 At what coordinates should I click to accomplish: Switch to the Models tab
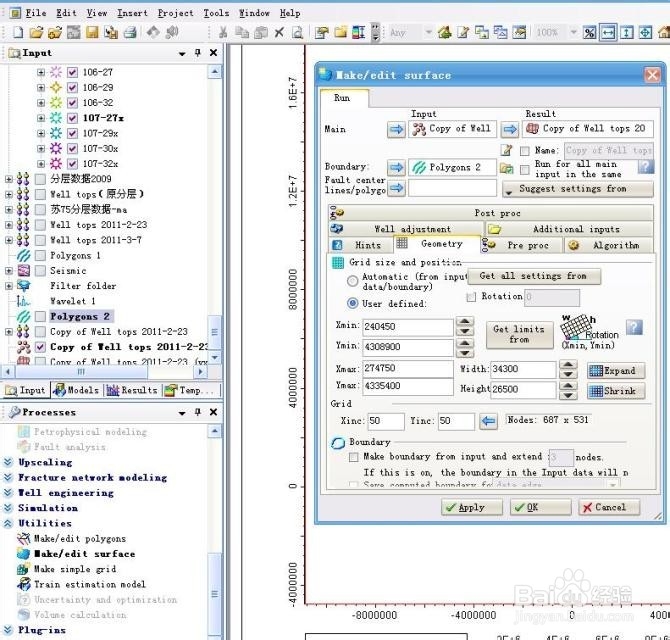(77, 390)
